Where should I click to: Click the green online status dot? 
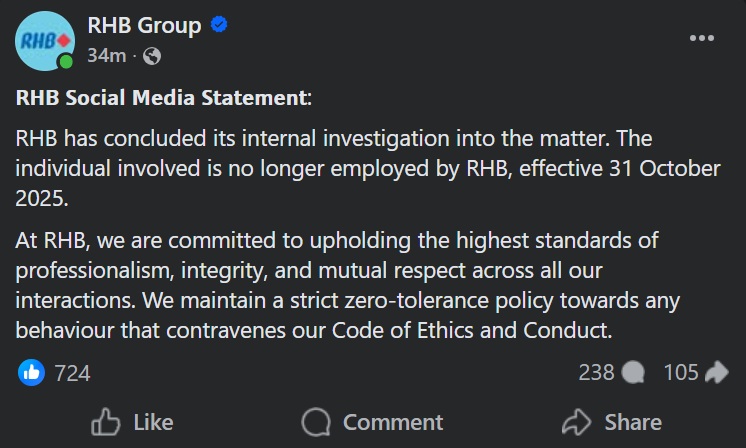pyautogui.click(x=66, y=62)
